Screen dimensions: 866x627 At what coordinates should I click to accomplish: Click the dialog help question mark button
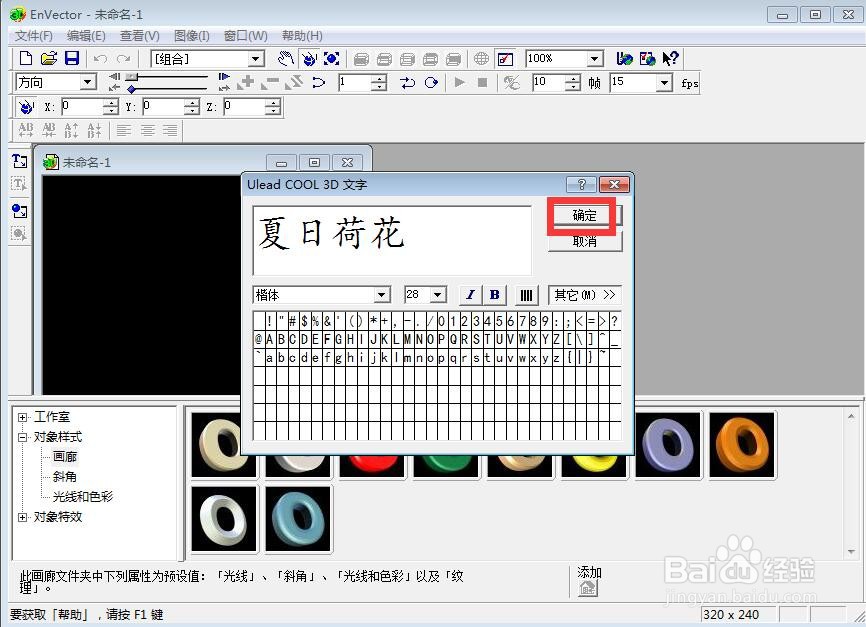click(582, 184)
